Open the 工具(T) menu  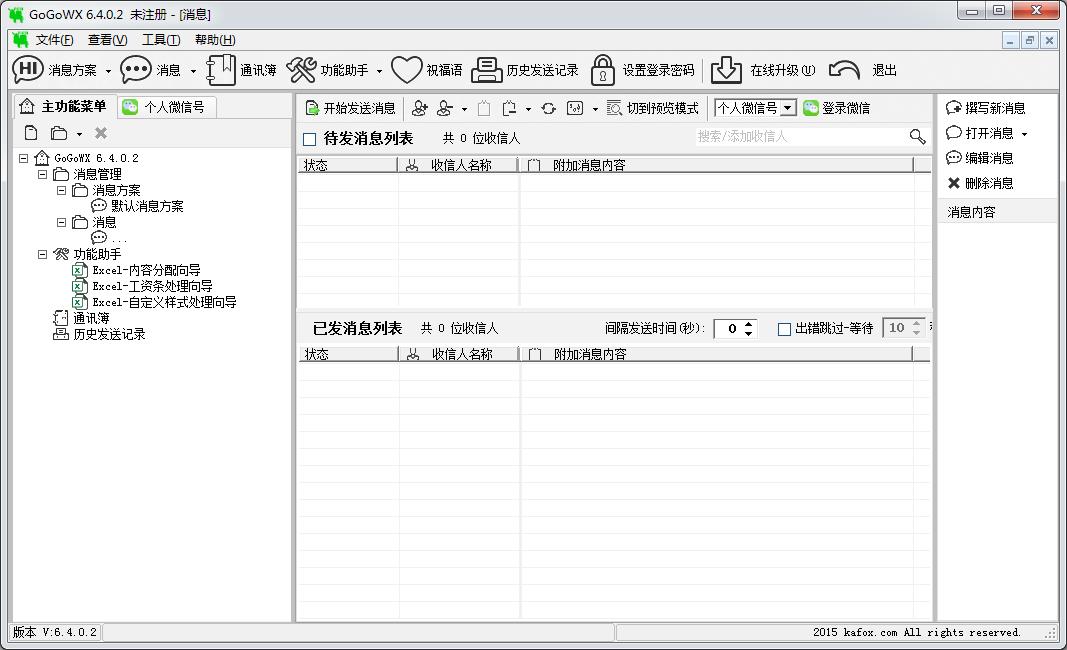pos(161,40)
